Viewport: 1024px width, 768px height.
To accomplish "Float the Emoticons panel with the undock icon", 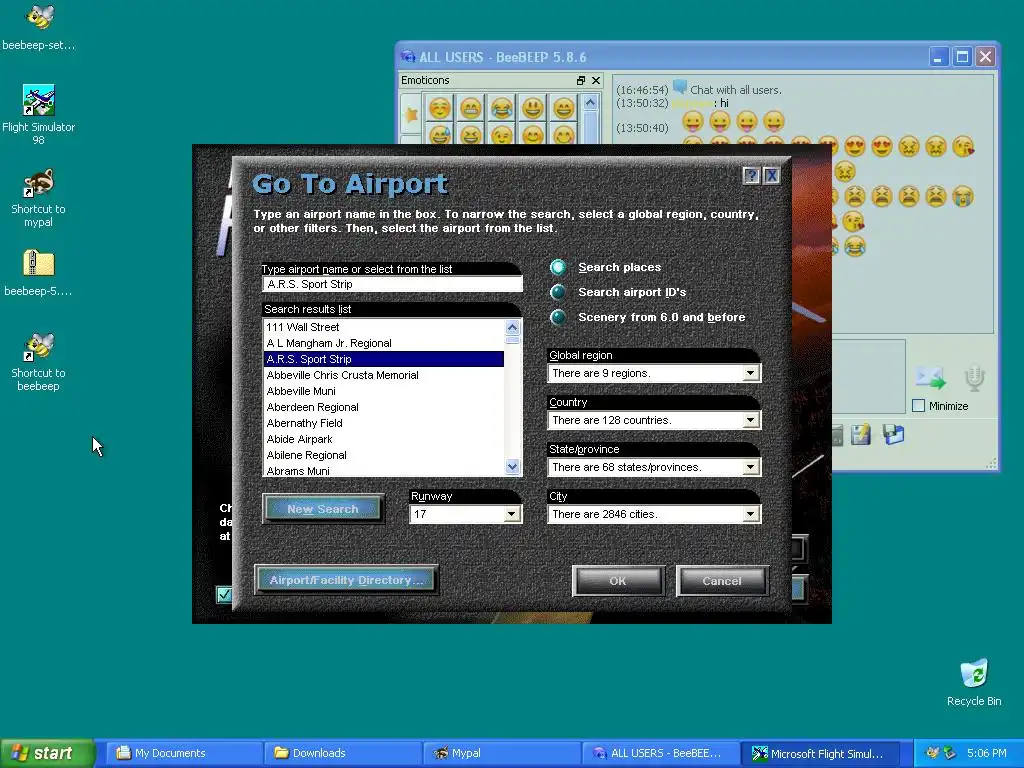I will click(x=581, y=80).
